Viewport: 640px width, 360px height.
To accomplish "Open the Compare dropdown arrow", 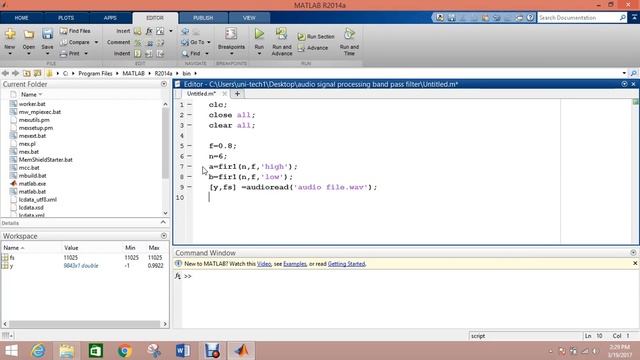I will pyautogui.click(x=96, y=42).
